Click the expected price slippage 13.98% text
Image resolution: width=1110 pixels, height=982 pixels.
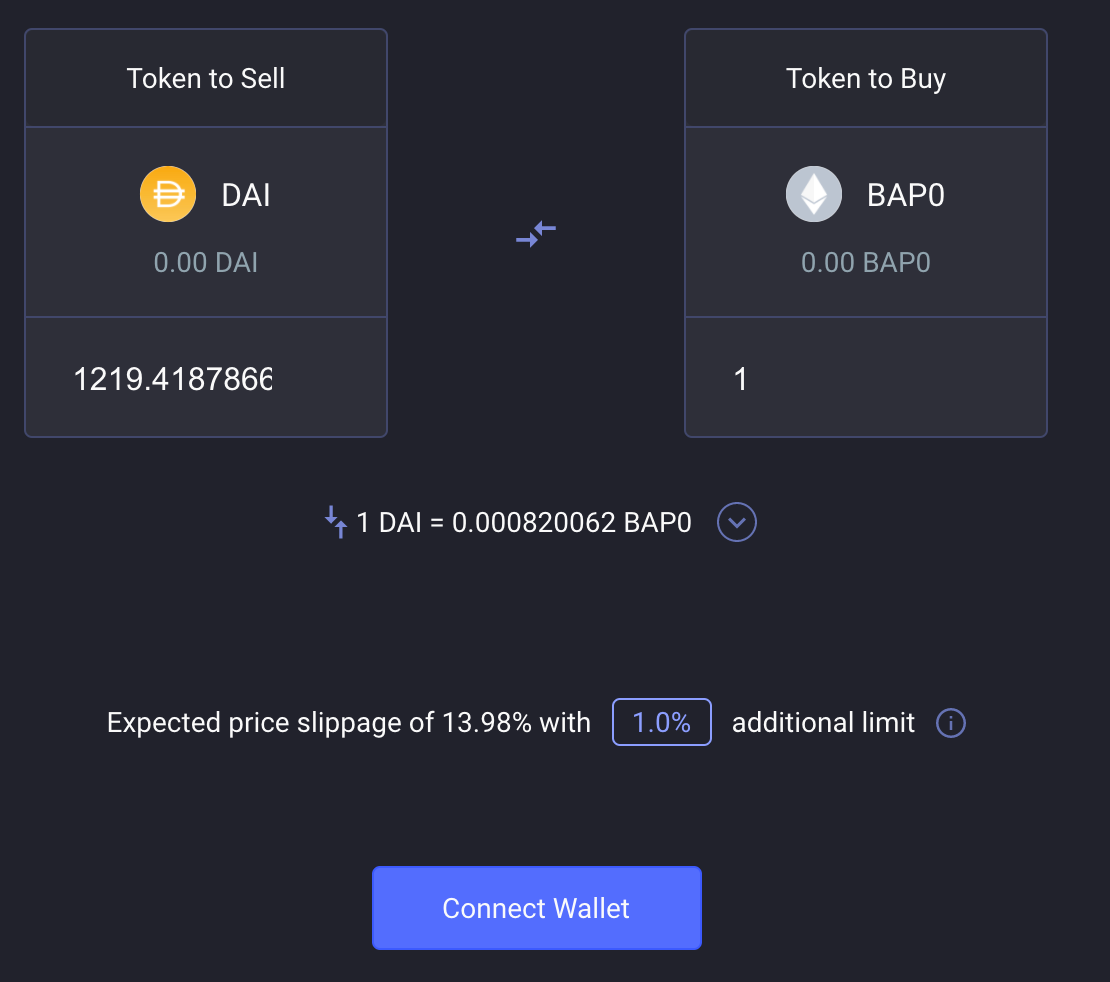tap(348, 723)
